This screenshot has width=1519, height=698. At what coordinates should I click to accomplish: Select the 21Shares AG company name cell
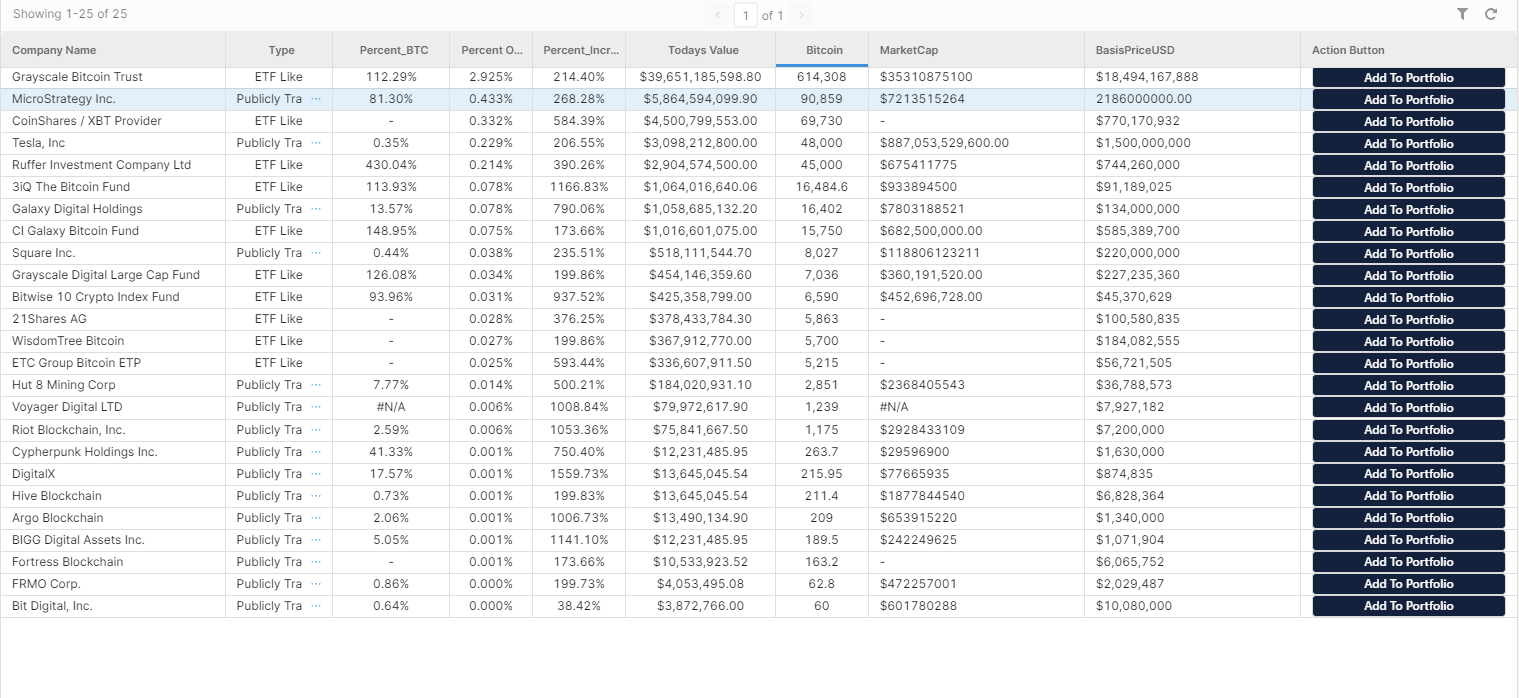pos(113,319)
